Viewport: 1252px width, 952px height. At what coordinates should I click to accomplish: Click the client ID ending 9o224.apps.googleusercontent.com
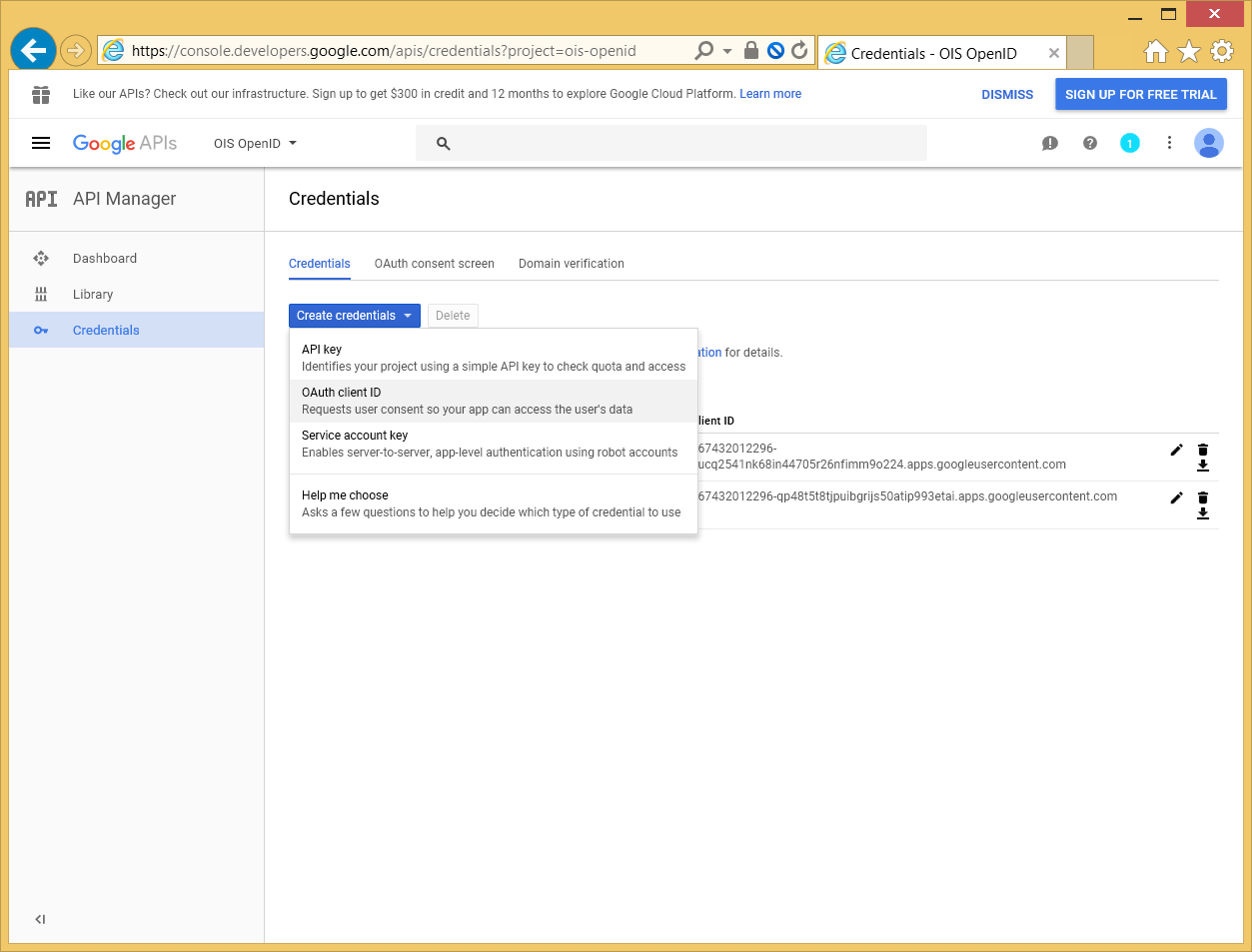coord(882,457)
